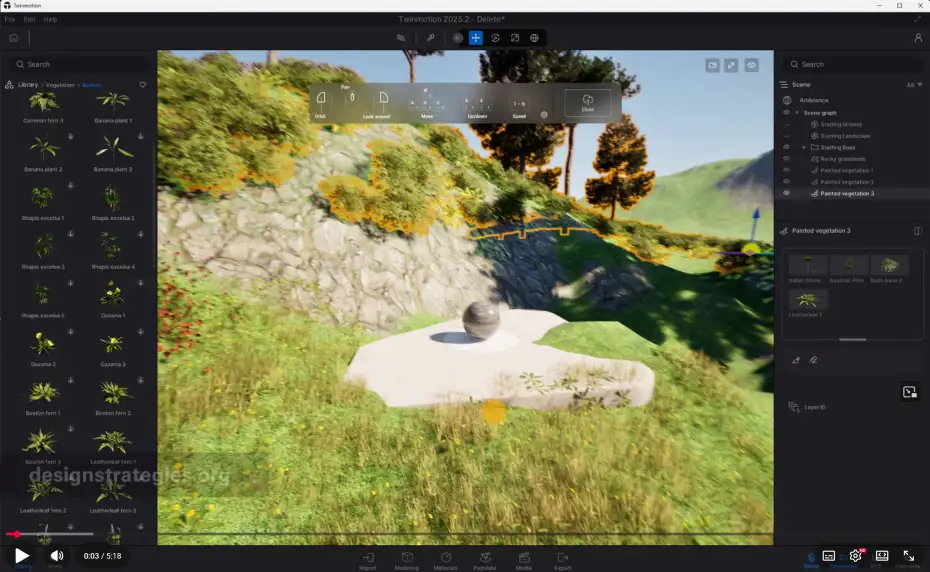This screenshot has height=572, width=930.
Task: Select the Austrian Pine thumbnail in painted vegetation
Action: point(848,265)
